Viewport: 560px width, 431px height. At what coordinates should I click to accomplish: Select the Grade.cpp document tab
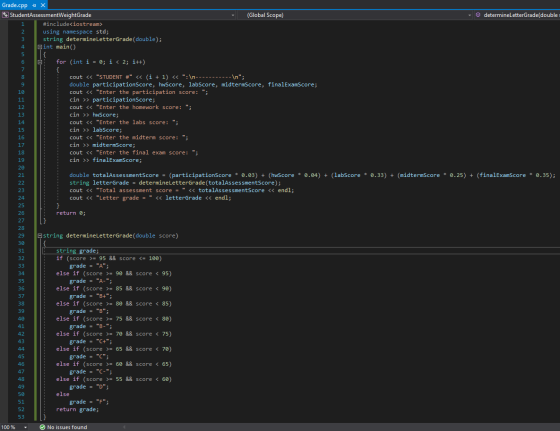pos(15,5)
